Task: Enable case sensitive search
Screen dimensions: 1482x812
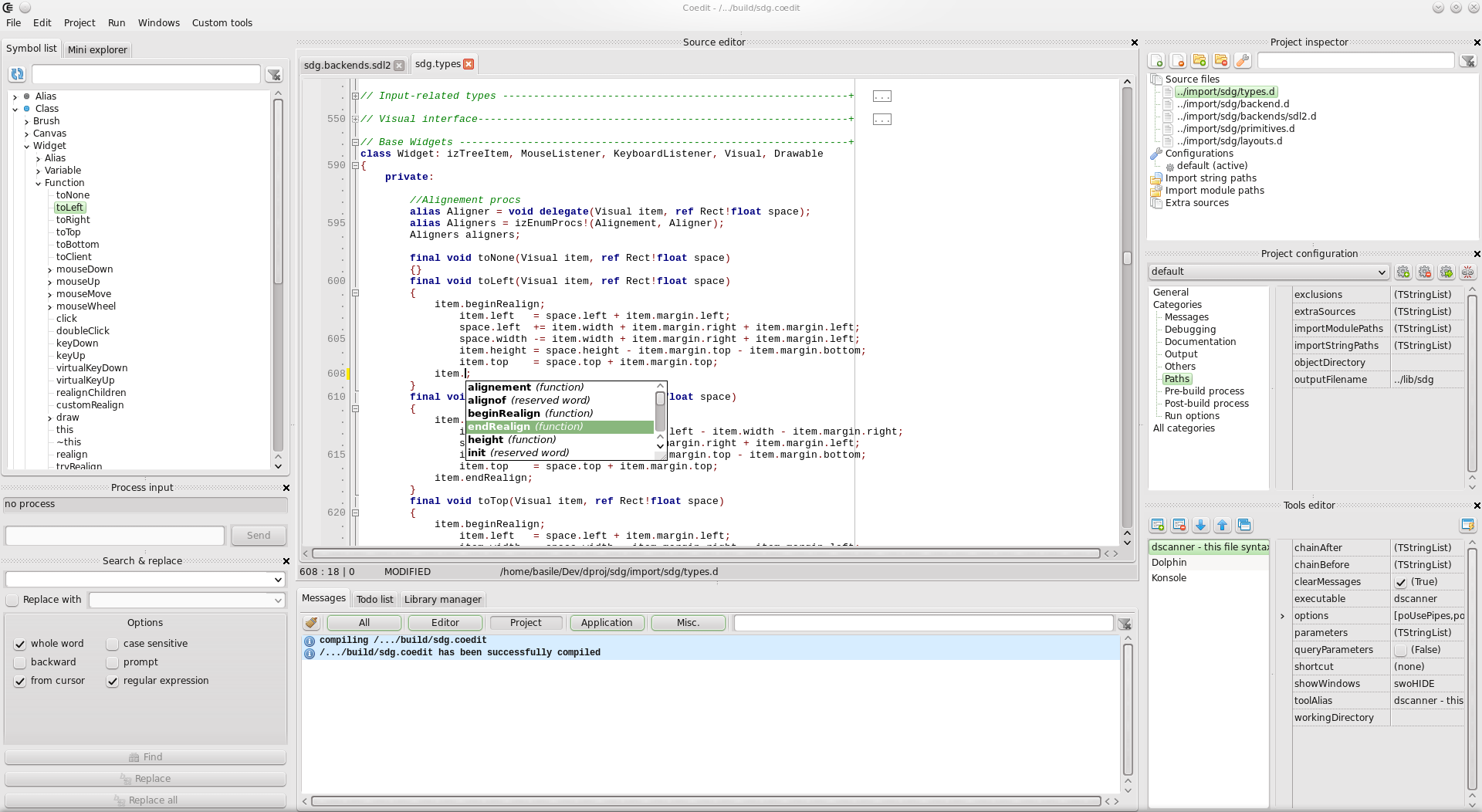Action: pos(113,644)
